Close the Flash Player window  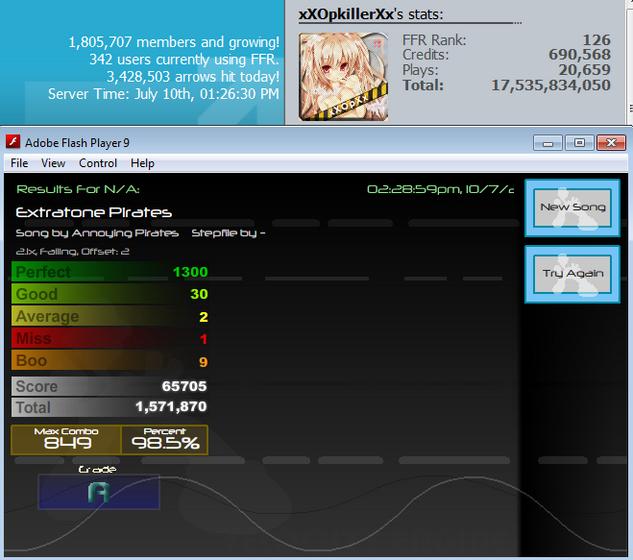pyautogui.click(x=611, y=143)
